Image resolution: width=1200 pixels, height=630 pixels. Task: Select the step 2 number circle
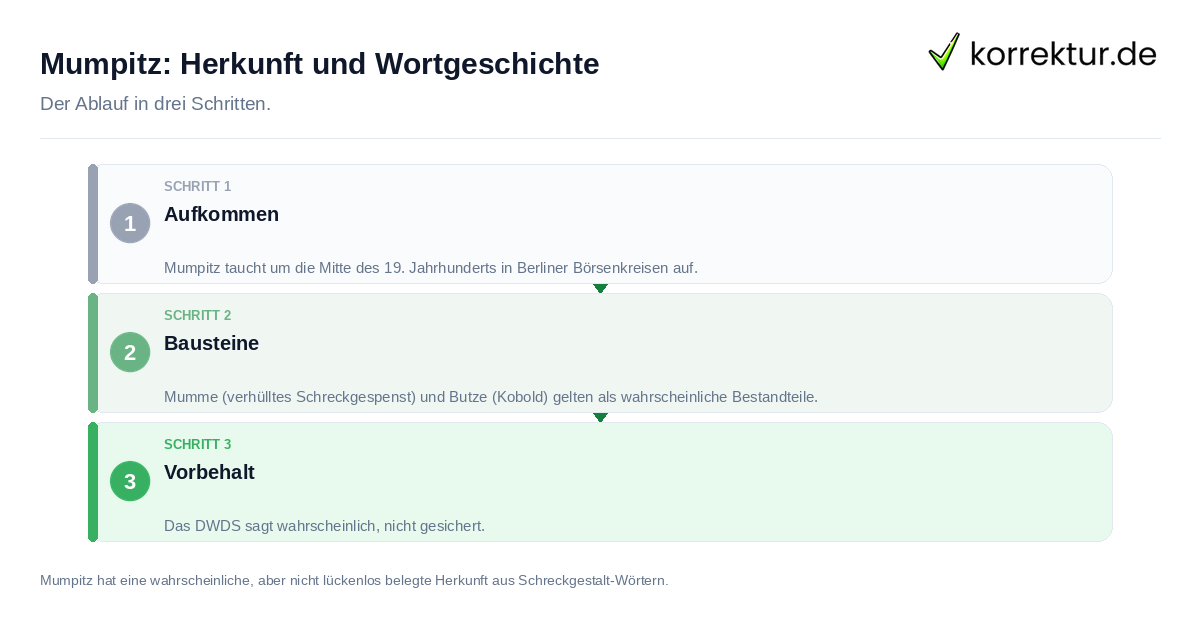130,352
